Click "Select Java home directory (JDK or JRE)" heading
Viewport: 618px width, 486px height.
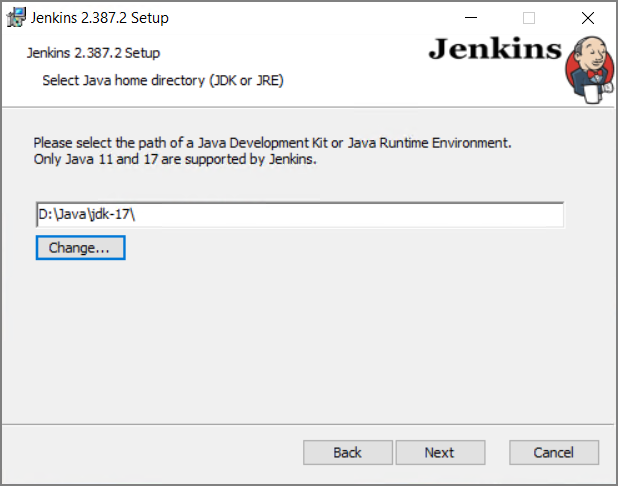point(163,80)
